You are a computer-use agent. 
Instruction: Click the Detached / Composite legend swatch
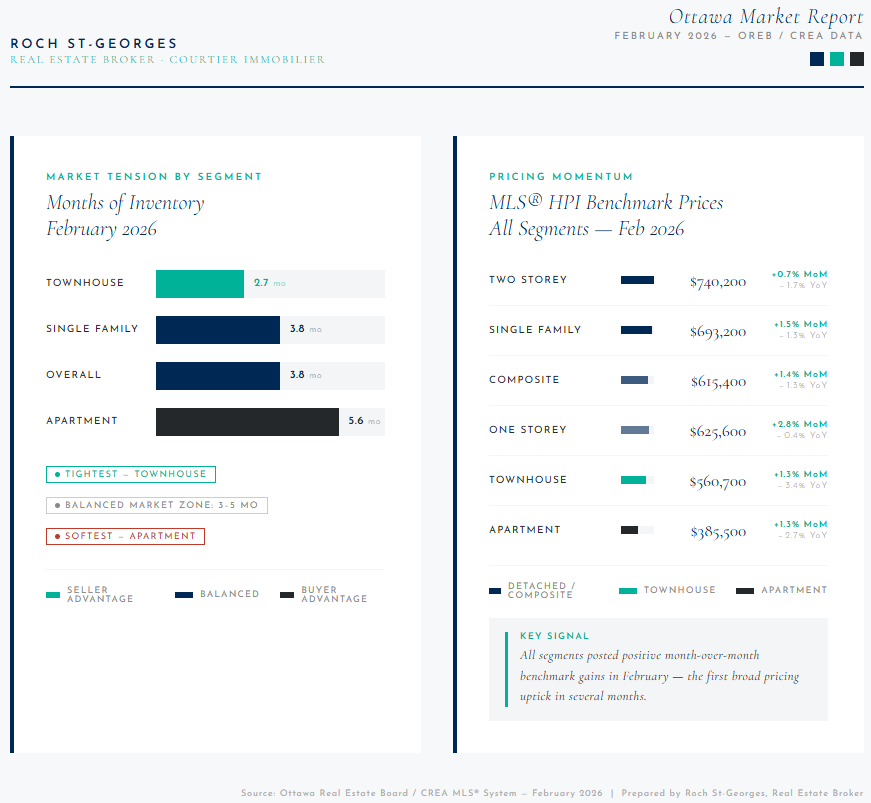[495, 591]
